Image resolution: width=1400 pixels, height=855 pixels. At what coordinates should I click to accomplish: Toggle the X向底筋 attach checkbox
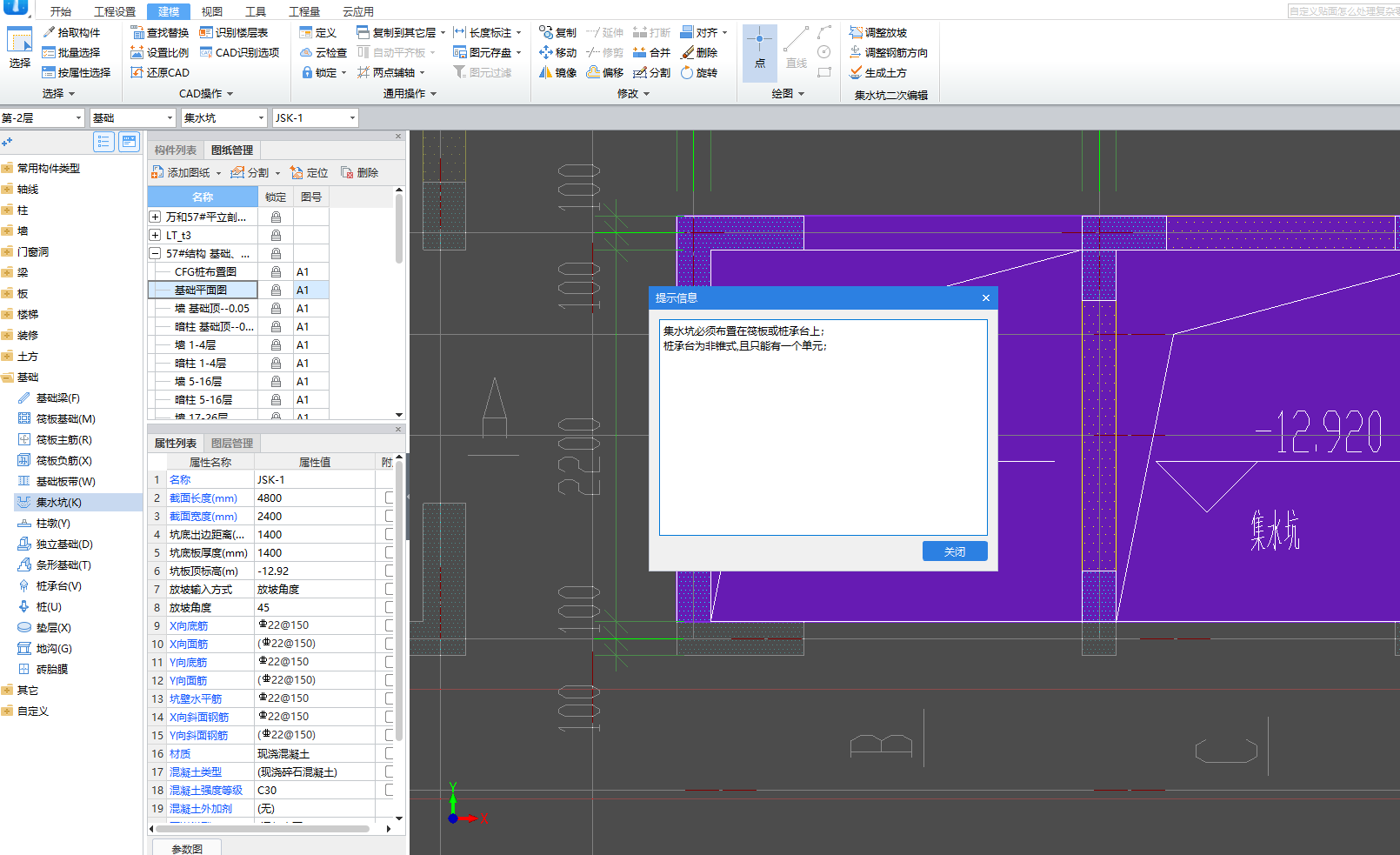[x=390, y=625]
